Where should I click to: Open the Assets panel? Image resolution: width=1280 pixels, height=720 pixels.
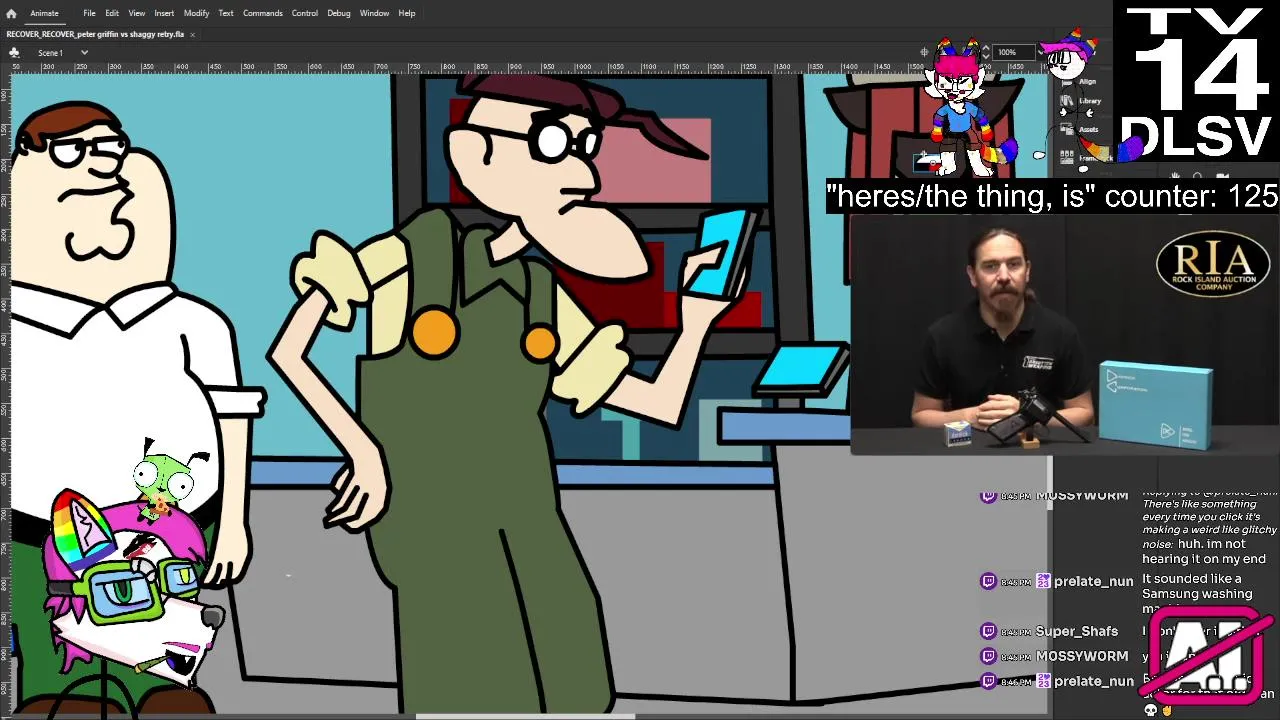click(x=1081, y=129)
